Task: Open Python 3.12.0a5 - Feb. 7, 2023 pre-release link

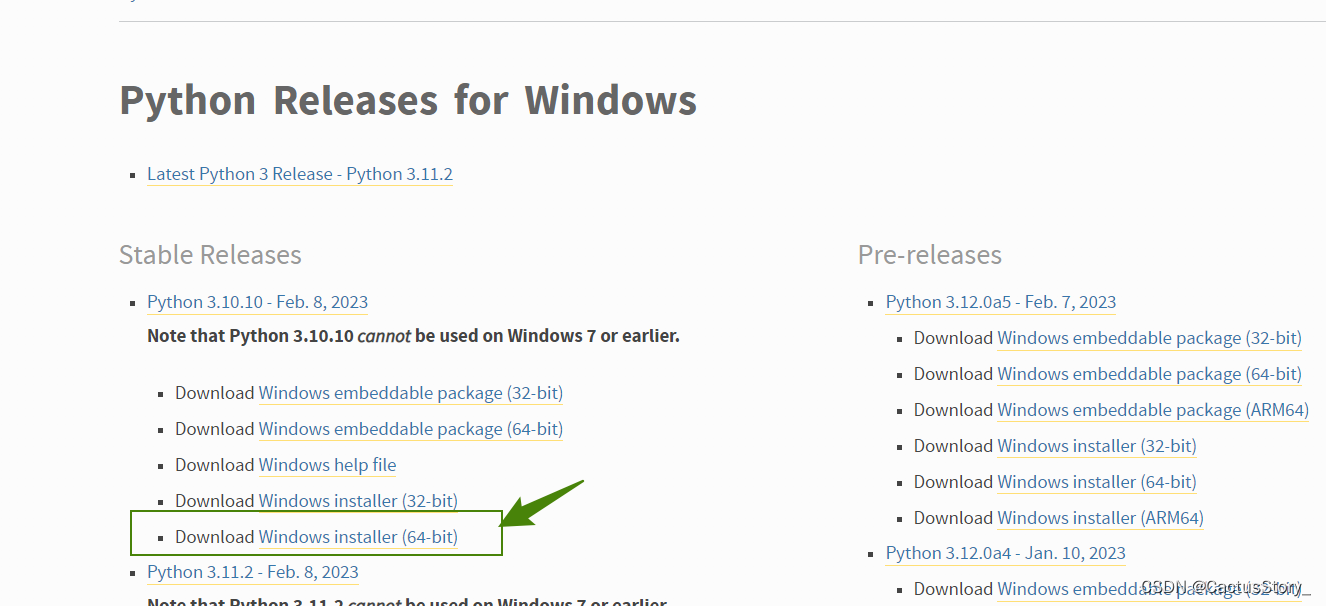Action: 1001,302
